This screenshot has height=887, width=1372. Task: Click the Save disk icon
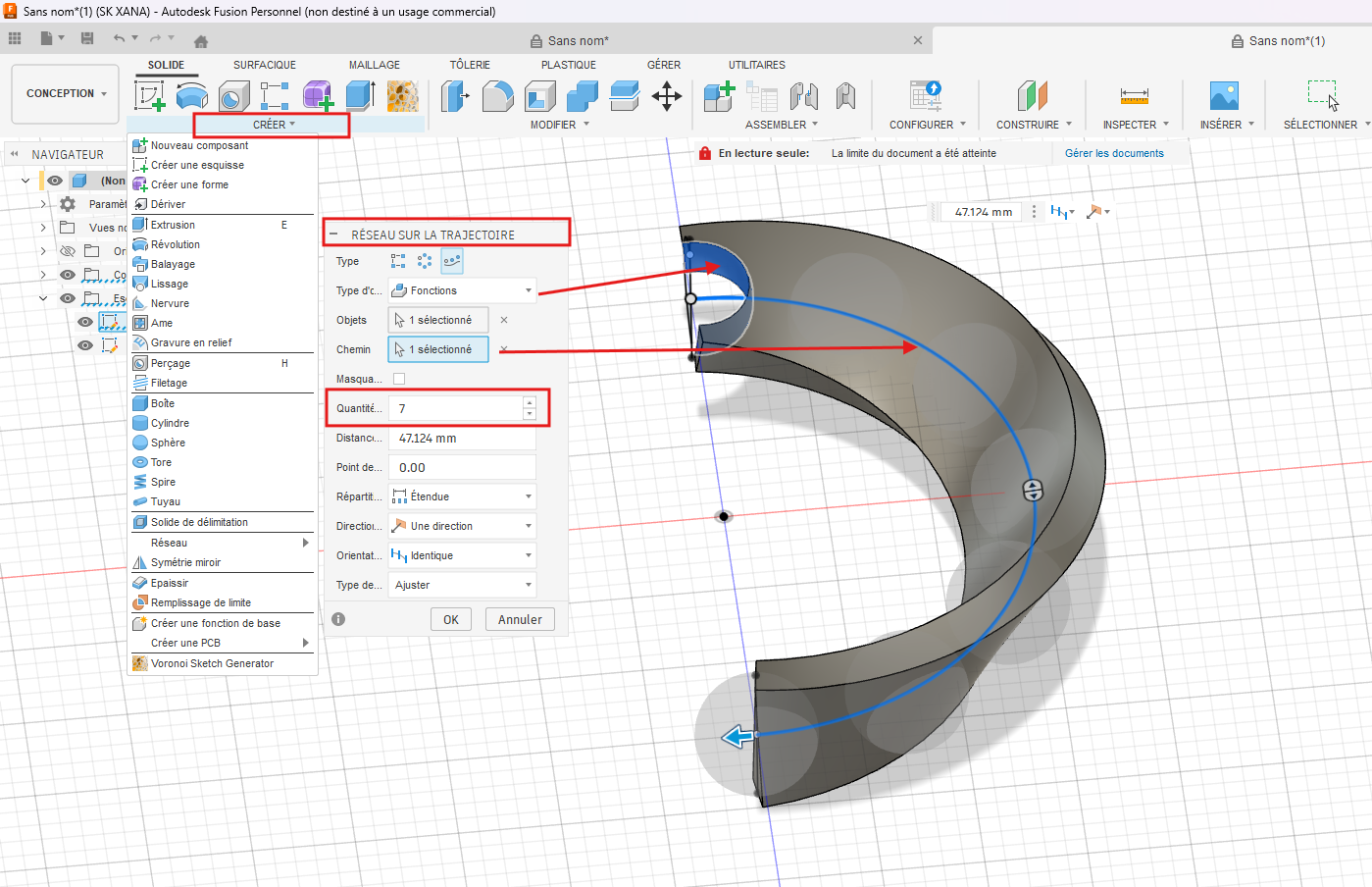tap(87, 38)
